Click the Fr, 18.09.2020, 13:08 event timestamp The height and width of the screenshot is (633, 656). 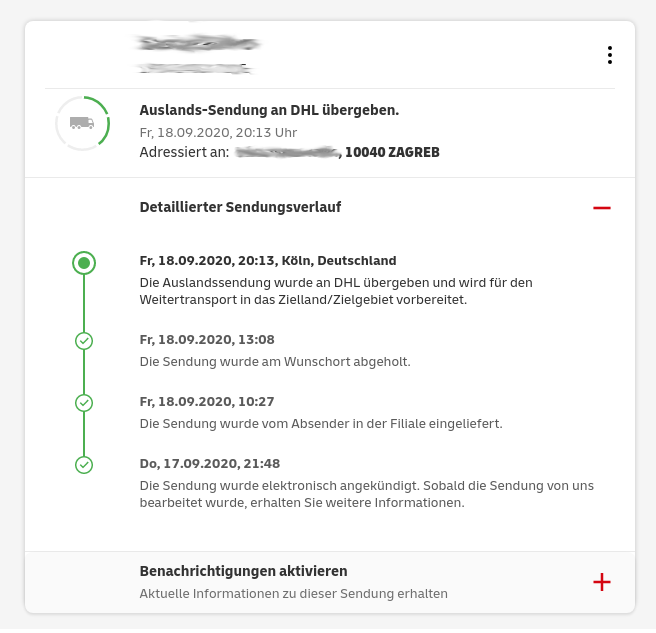point(207,339)
